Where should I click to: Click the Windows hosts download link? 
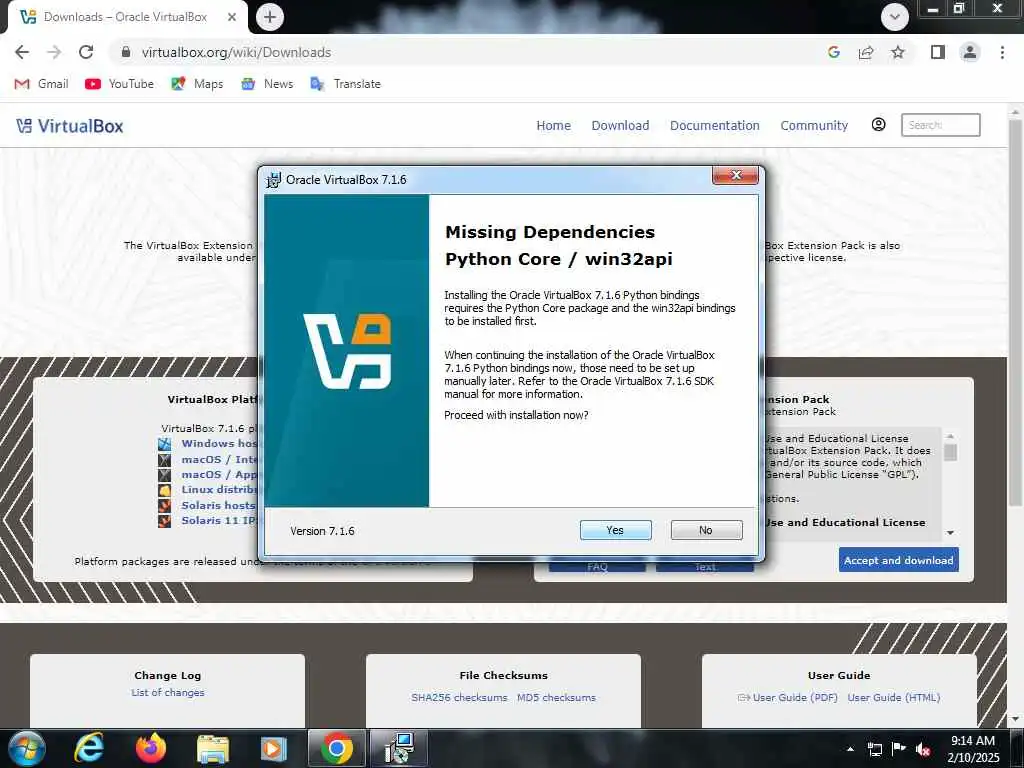[219, 443]
